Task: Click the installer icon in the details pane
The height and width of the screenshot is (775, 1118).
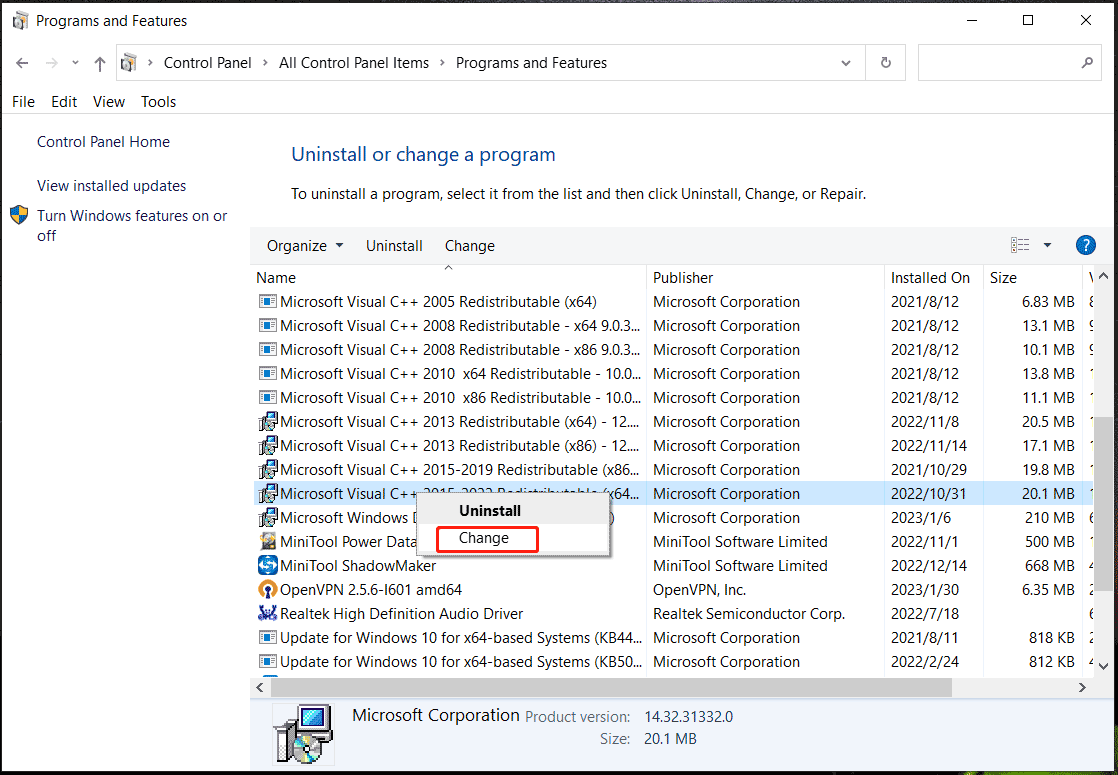Action: point(303,733)
